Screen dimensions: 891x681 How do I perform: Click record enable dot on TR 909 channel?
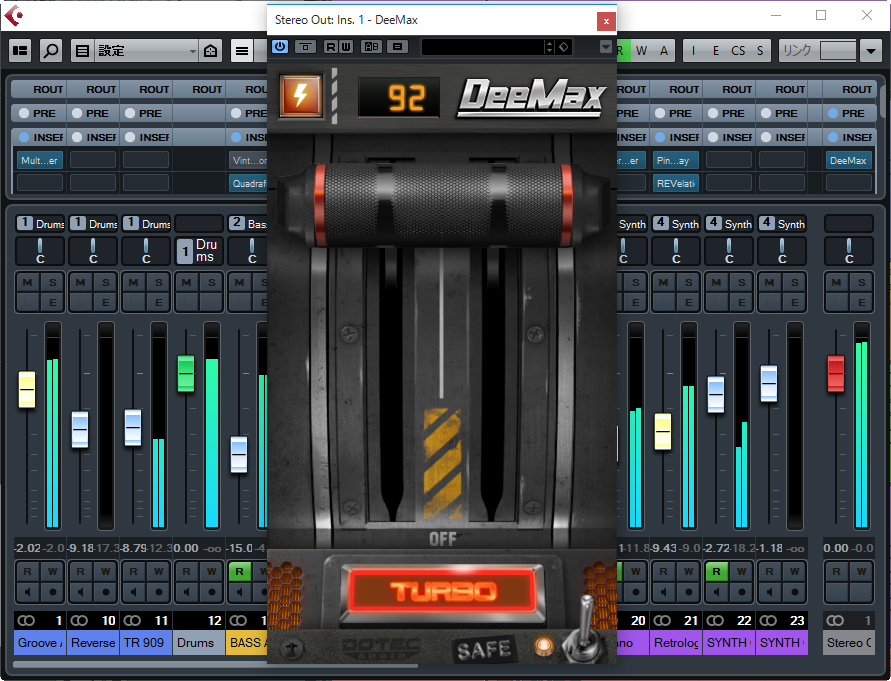(159, 592)
